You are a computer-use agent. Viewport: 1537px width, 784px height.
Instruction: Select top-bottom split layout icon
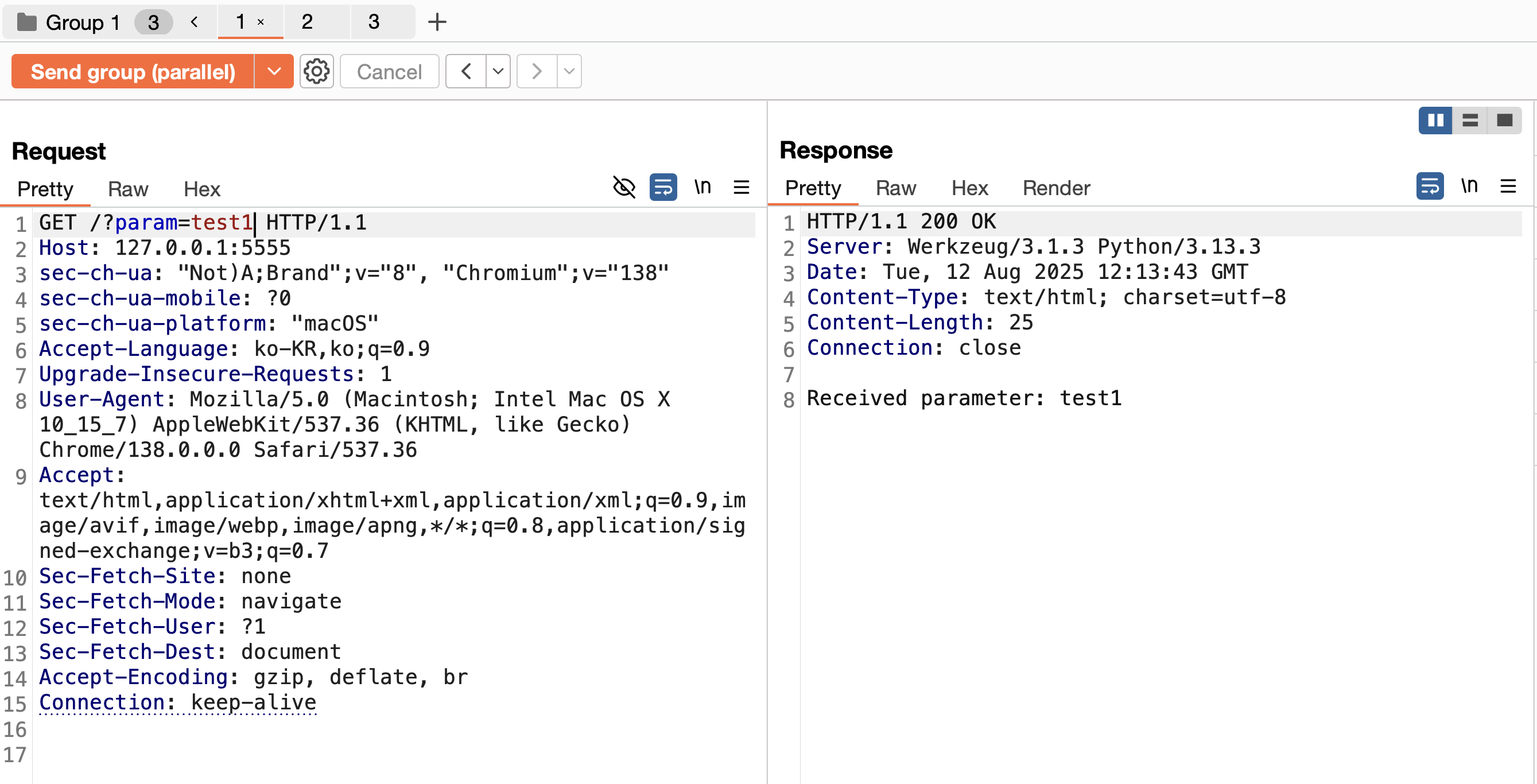click(x=1470, y=121)
